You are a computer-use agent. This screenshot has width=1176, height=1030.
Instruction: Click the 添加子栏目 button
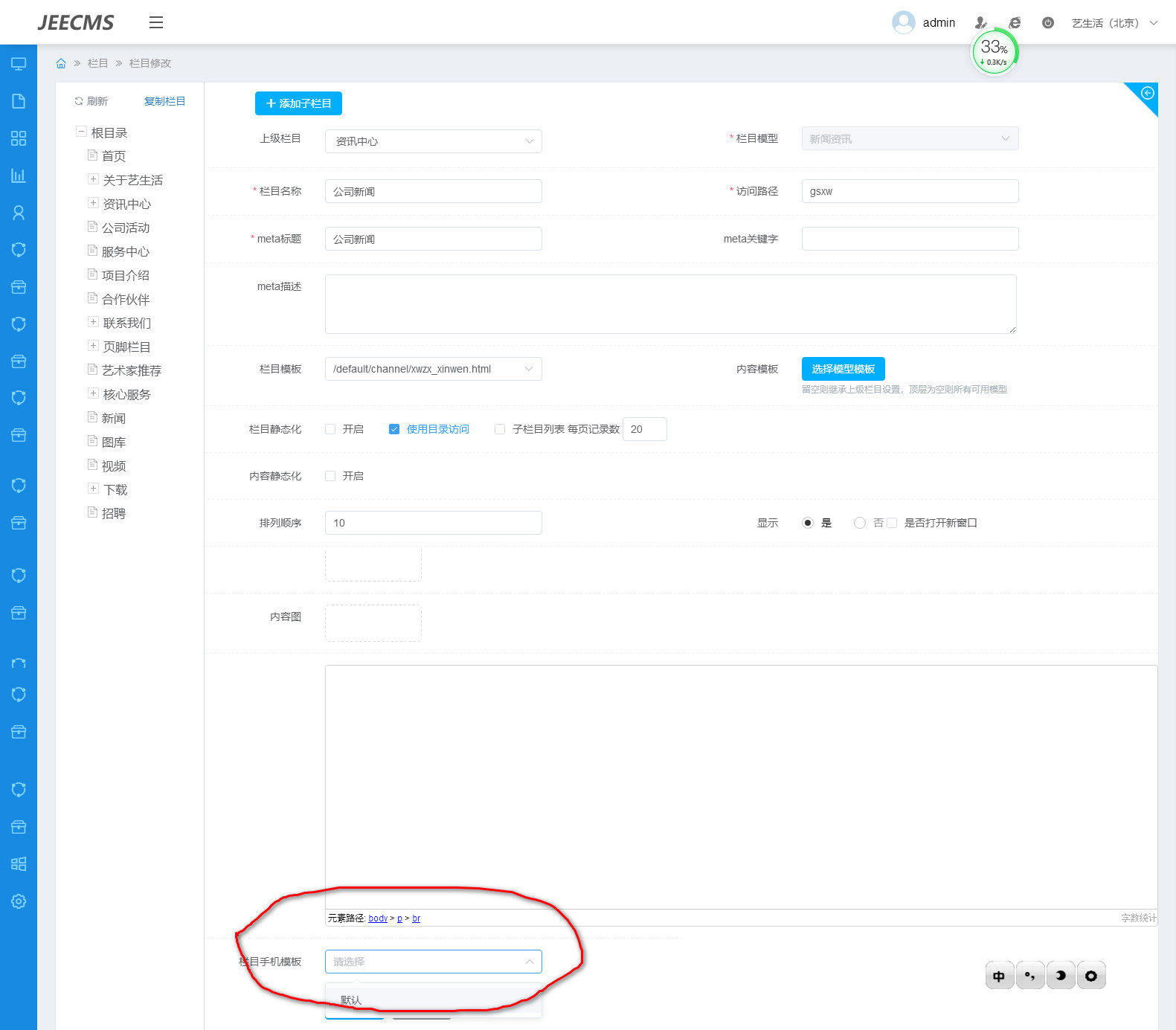click(x=298, y=103)
